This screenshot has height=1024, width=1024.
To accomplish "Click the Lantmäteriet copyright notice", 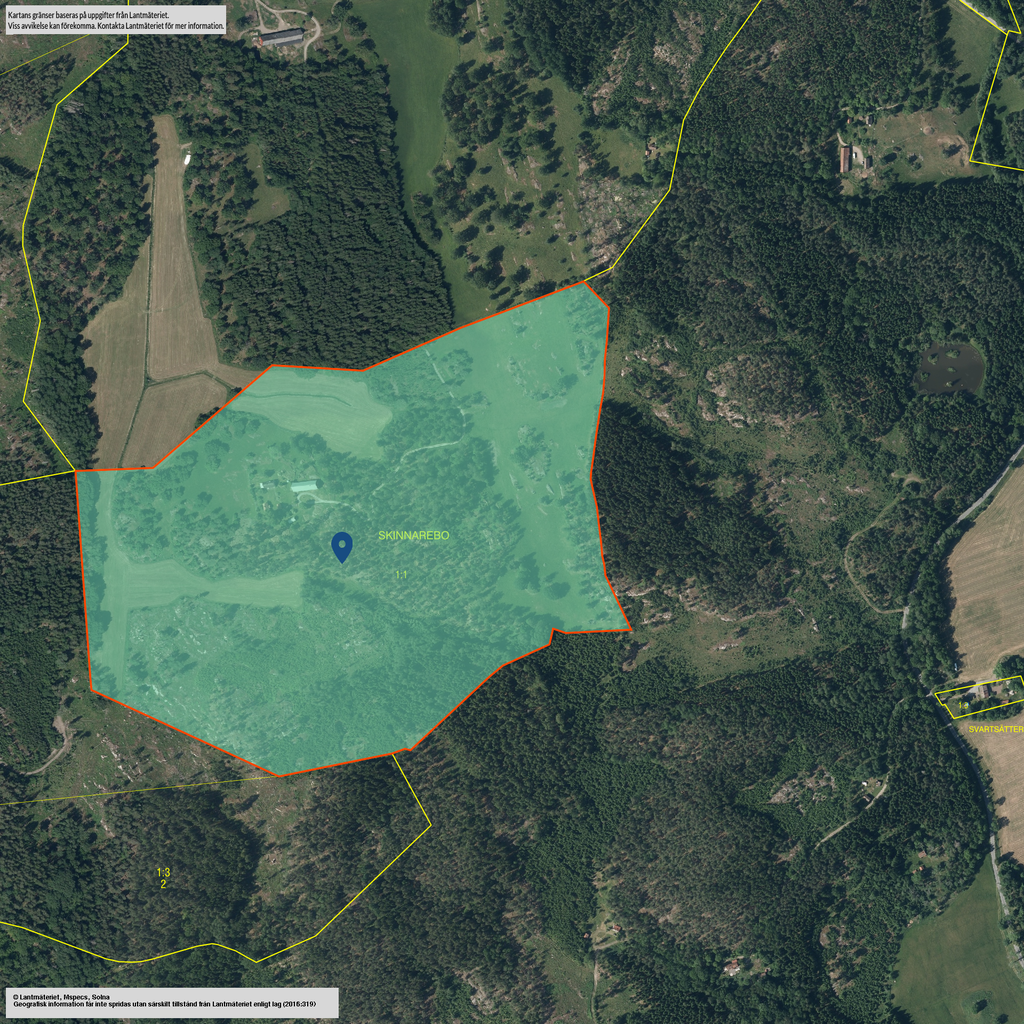I will [x=170, y=1002].
